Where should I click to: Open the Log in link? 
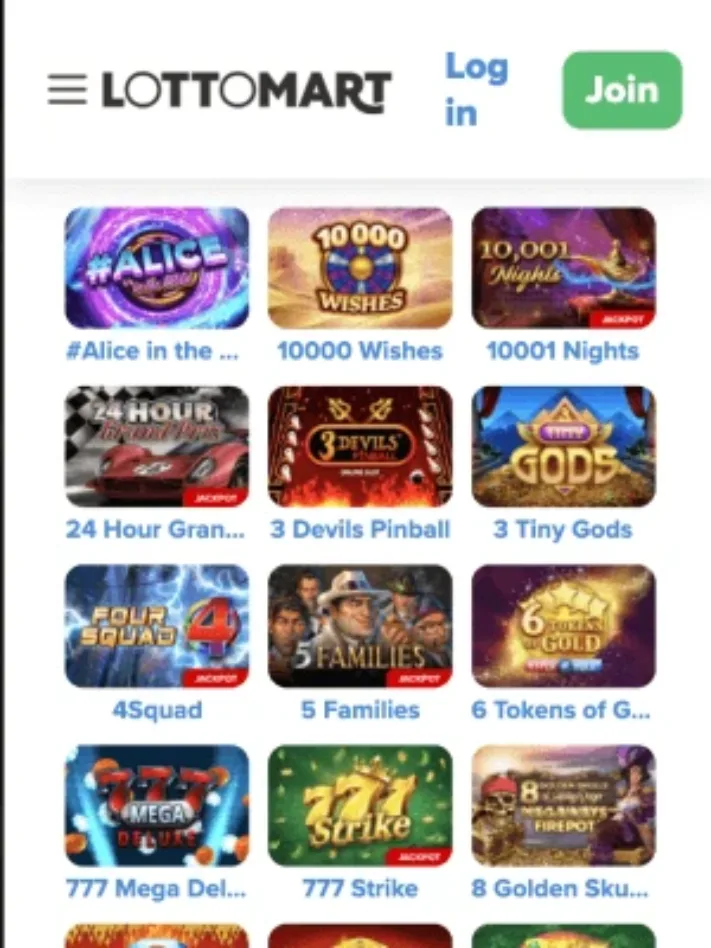pos(476,90)
